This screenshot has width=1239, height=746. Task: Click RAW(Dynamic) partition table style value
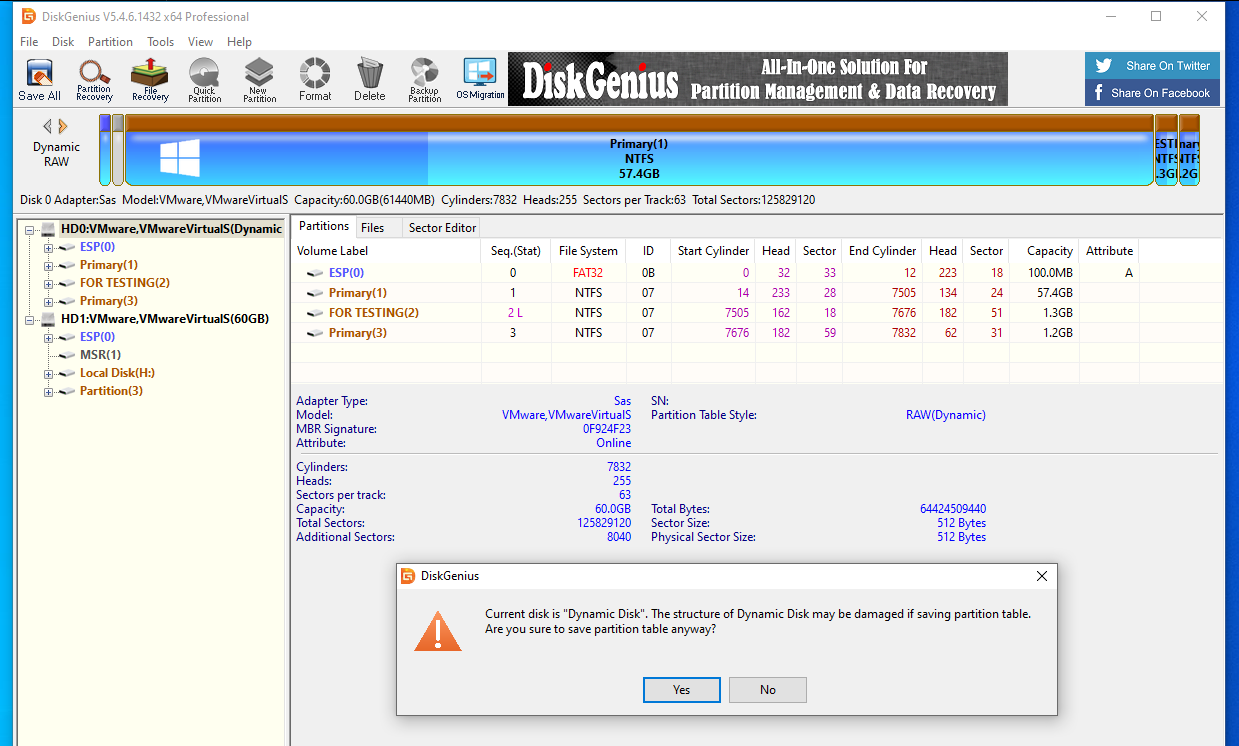pos(945,415)
